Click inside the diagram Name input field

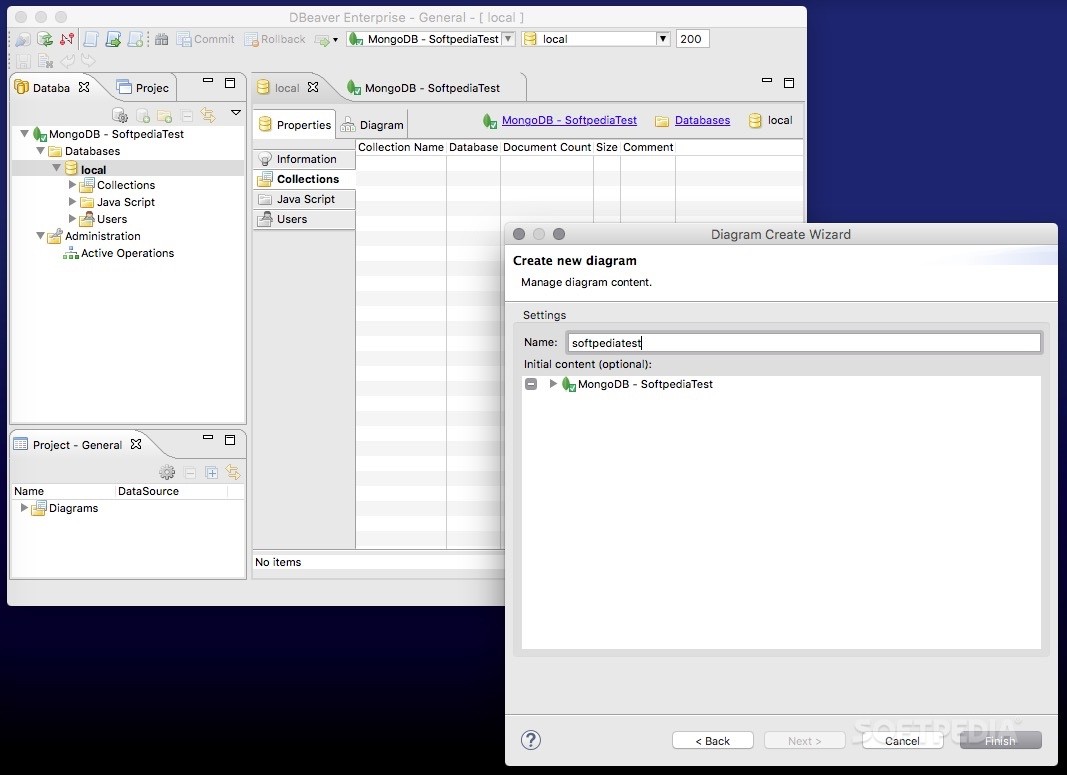(x=800, y=342)
